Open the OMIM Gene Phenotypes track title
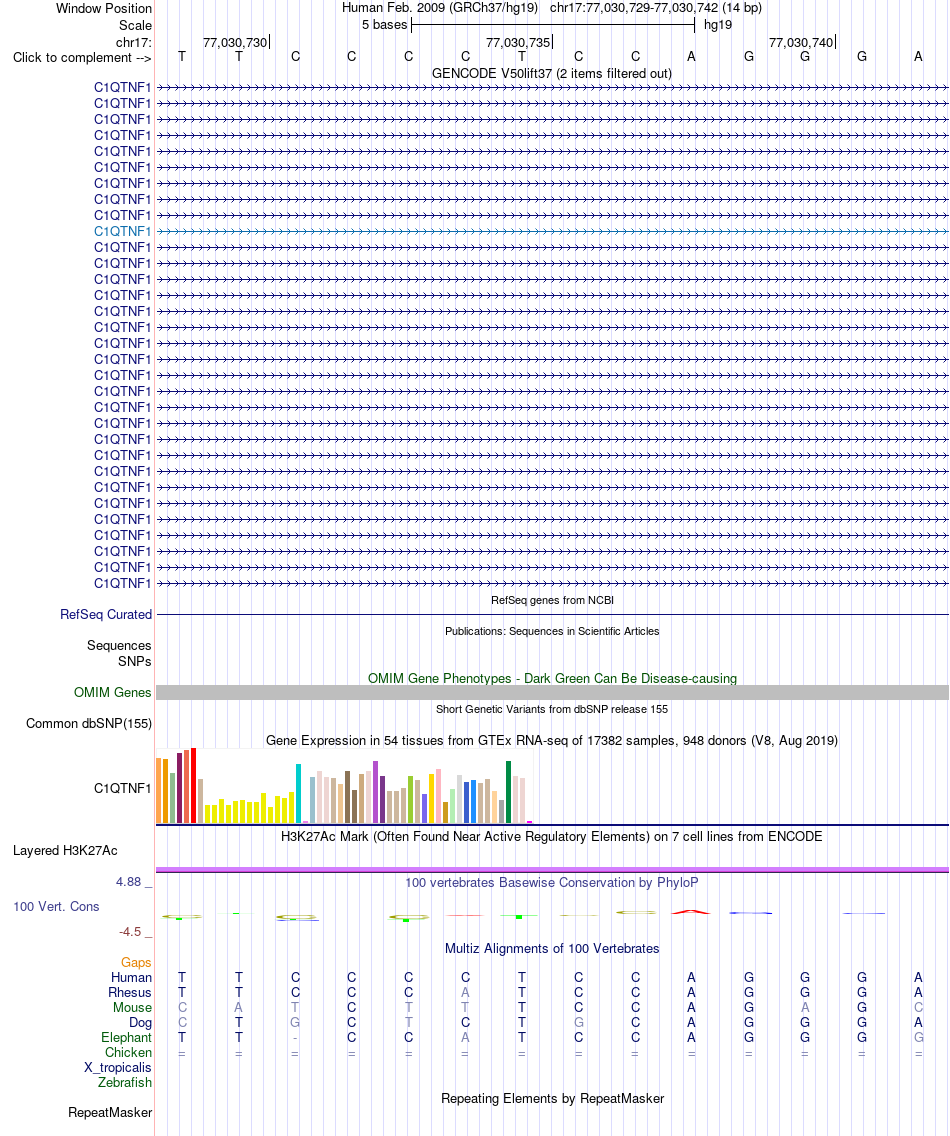 point(552,678)
